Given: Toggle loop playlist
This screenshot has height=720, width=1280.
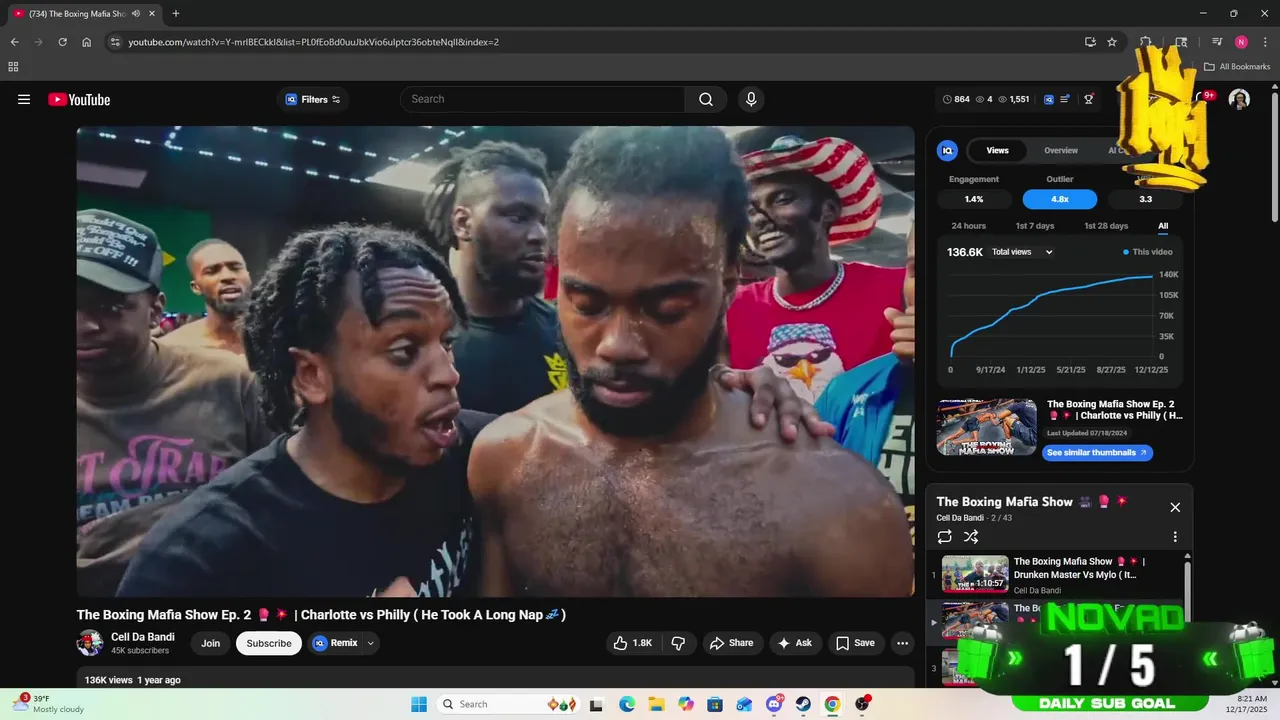Looking at the screenshot, I should click(945, 537).
